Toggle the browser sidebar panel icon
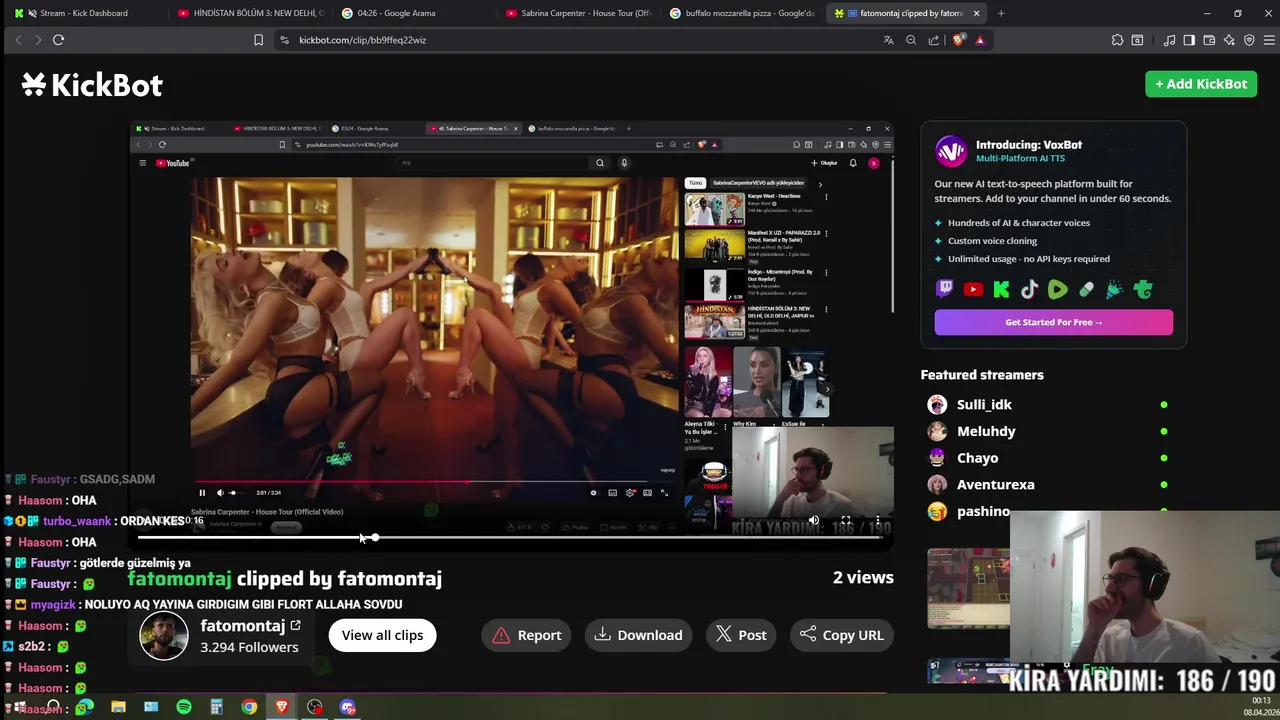 coord(1189,40)
